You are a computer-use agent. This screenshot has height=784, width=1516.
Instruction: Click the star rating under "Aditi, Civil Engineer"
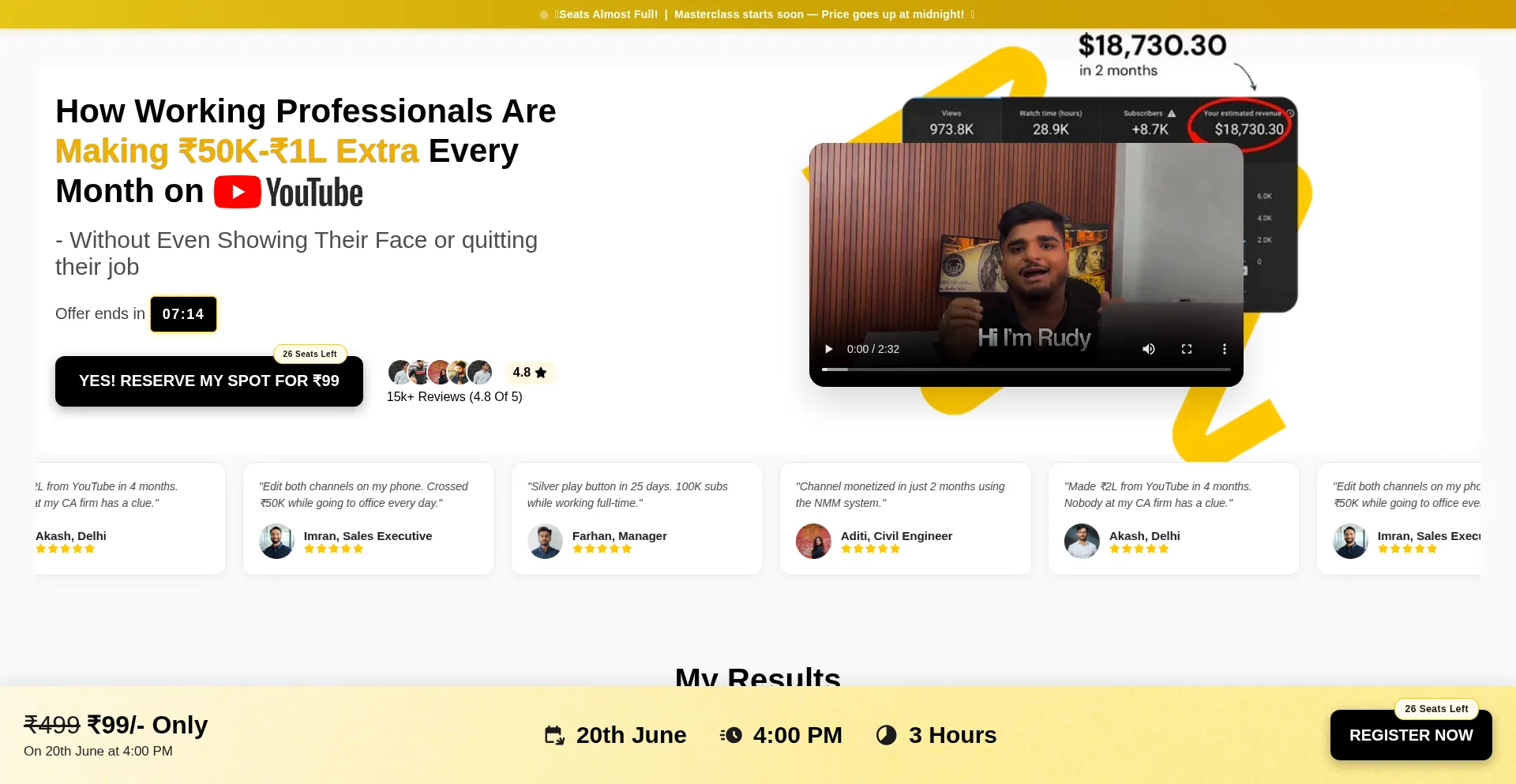[x=870, y=549]
